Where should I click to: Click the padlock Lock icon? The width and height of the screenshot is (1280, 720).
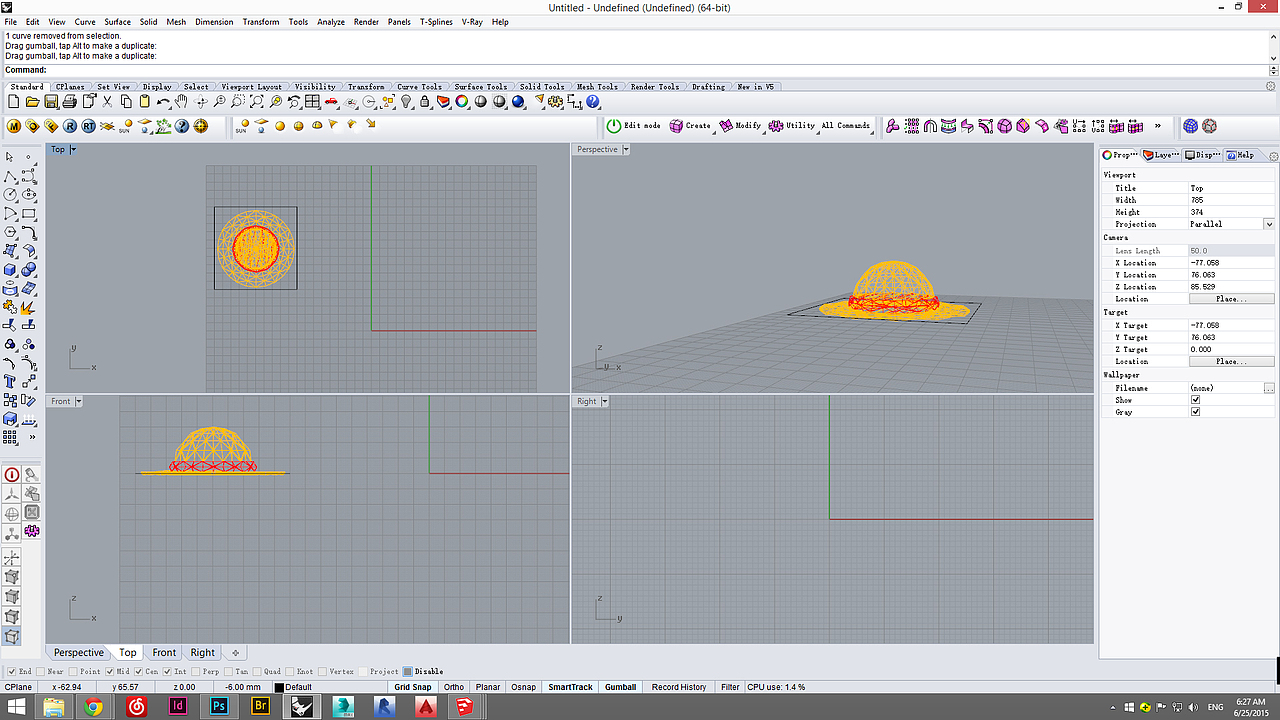click(425, 102)
